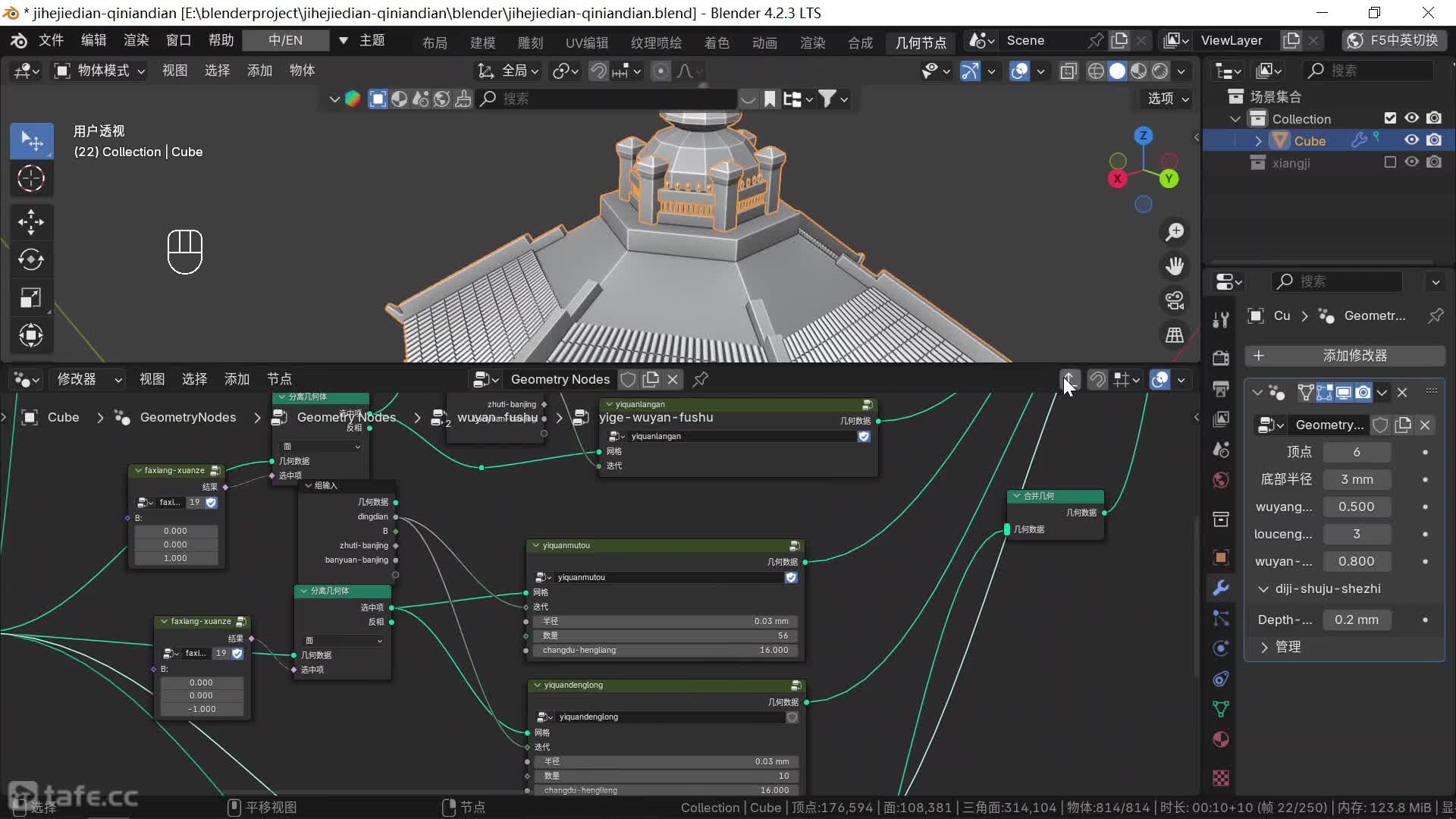
Task: Select the 3D Cursor tool
Action: coord(31,179)
